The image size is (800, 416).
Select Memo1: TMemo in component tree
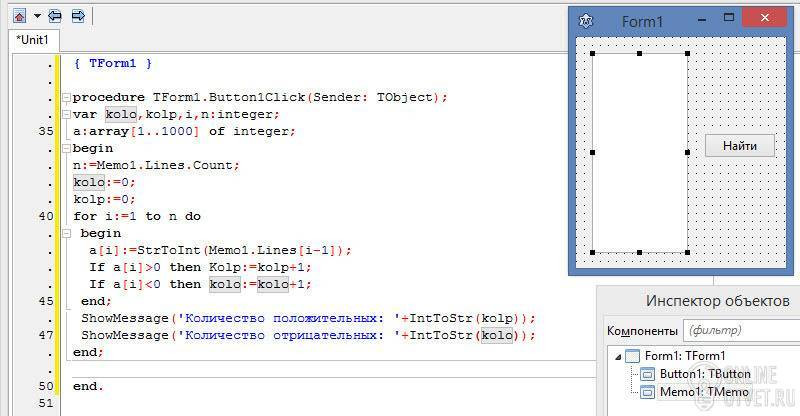point(704,392)
